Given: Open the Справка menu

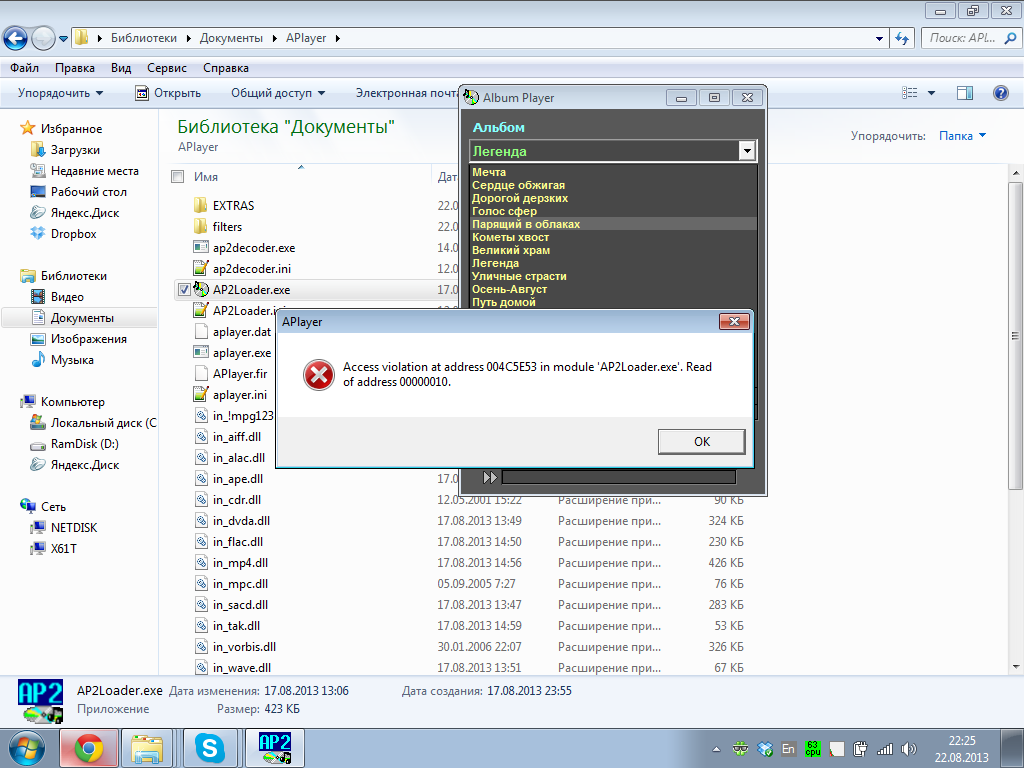Looking at the screenshot, I should point(225,68).
